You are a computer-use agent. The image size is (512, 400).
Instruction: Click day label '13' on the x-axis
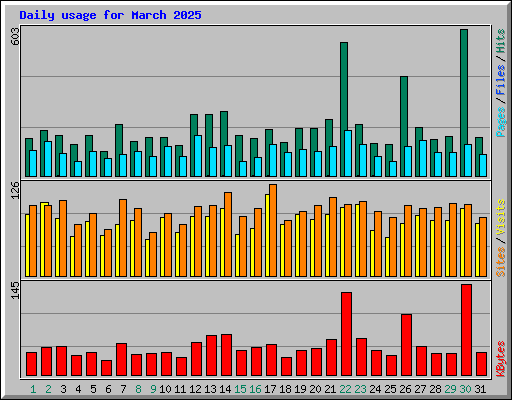pyautogui.click(x=210, y=389)
